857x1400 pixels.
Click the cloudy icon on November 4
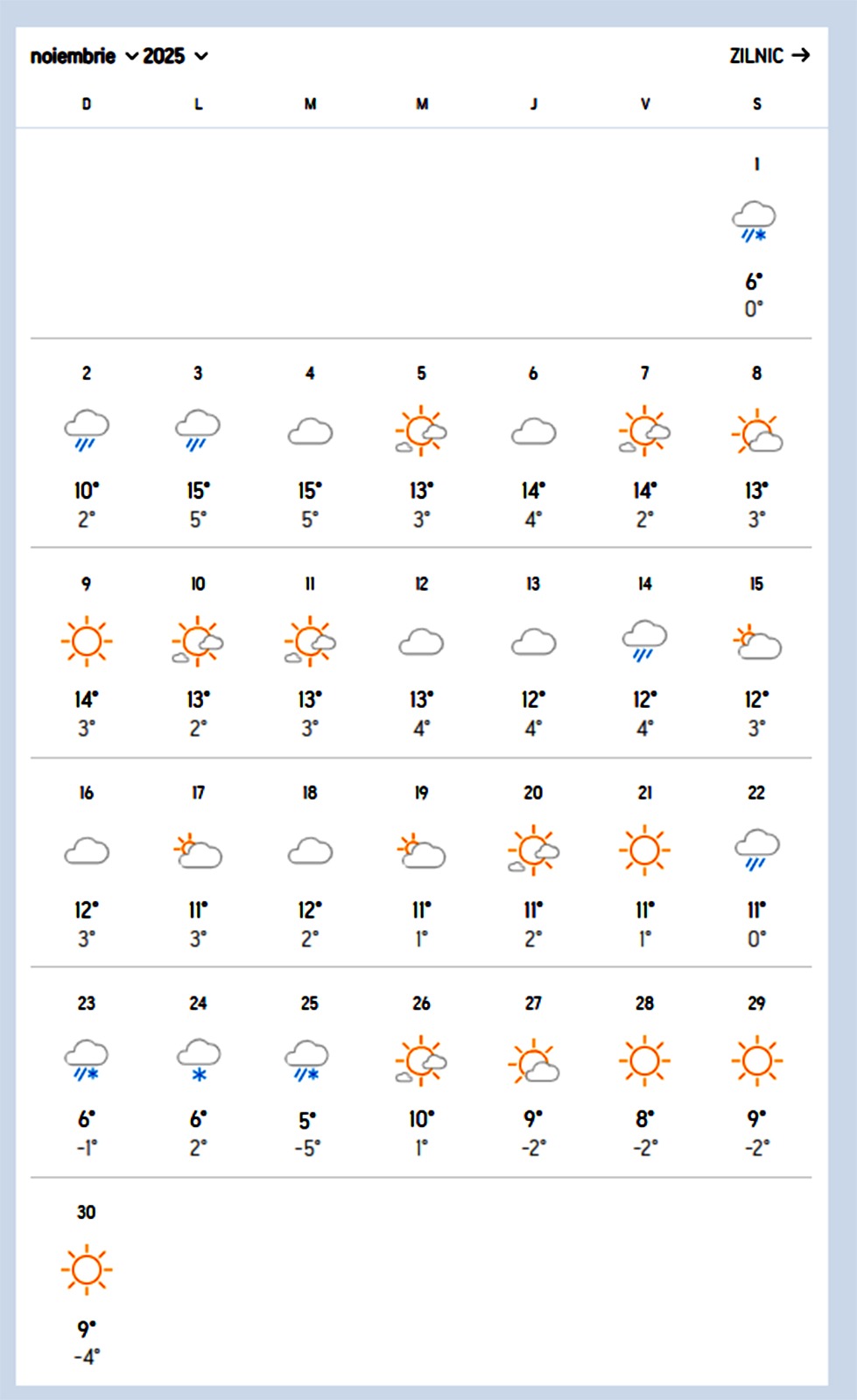click(310, 431)
